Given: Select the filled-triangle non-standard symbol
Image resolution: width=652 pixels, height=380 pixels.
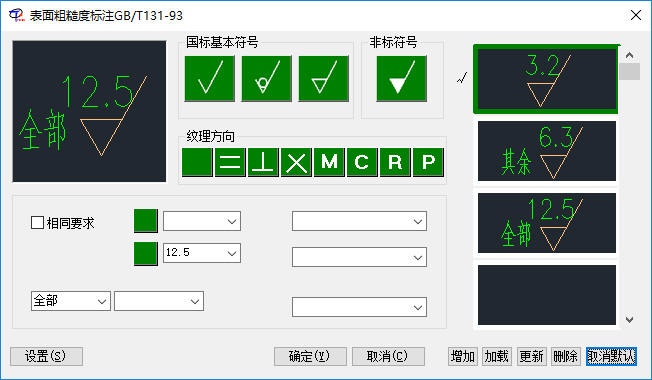Looking at the screenshot, I should tap(401, 78).
